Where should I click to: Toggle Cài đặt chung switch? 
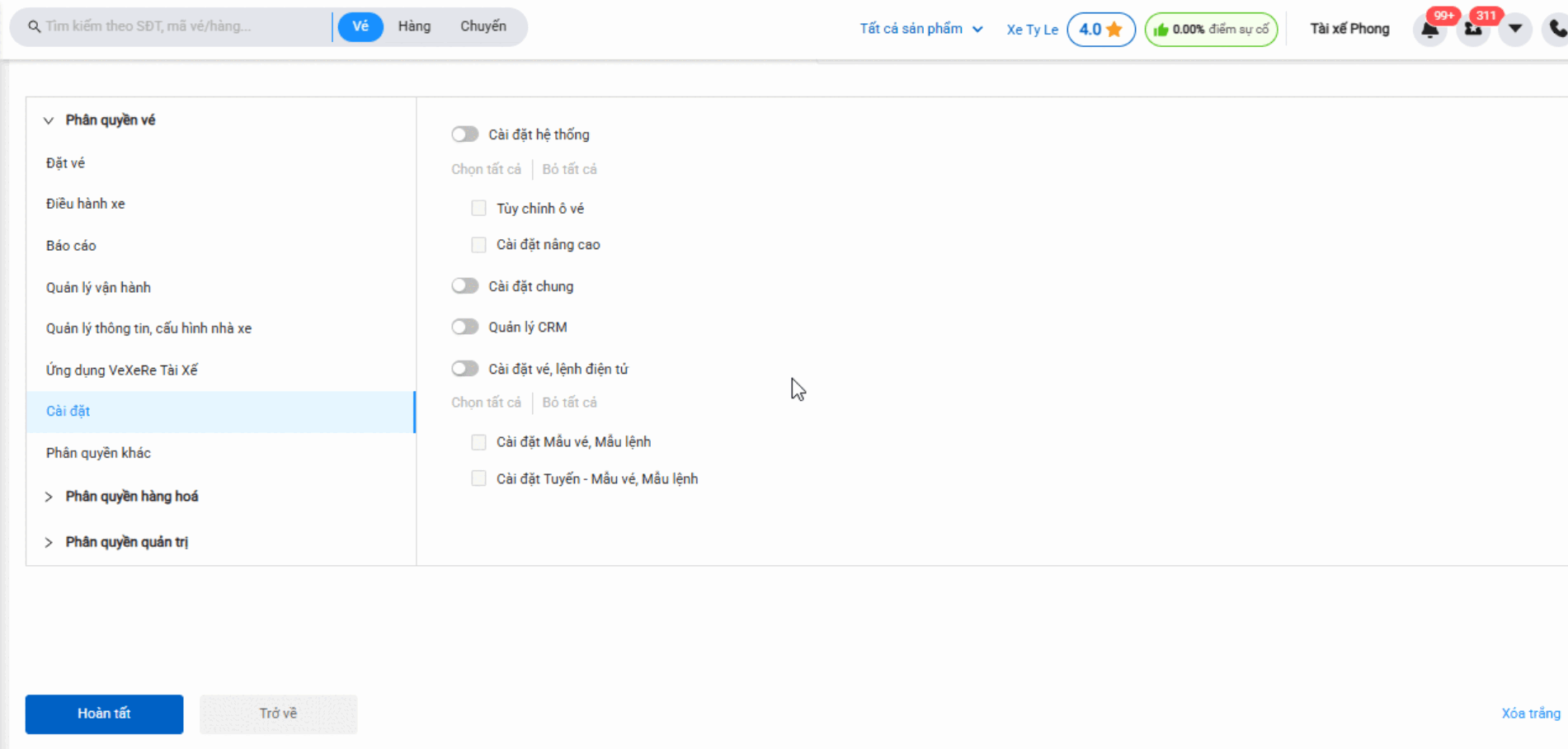tap(465, 286)
